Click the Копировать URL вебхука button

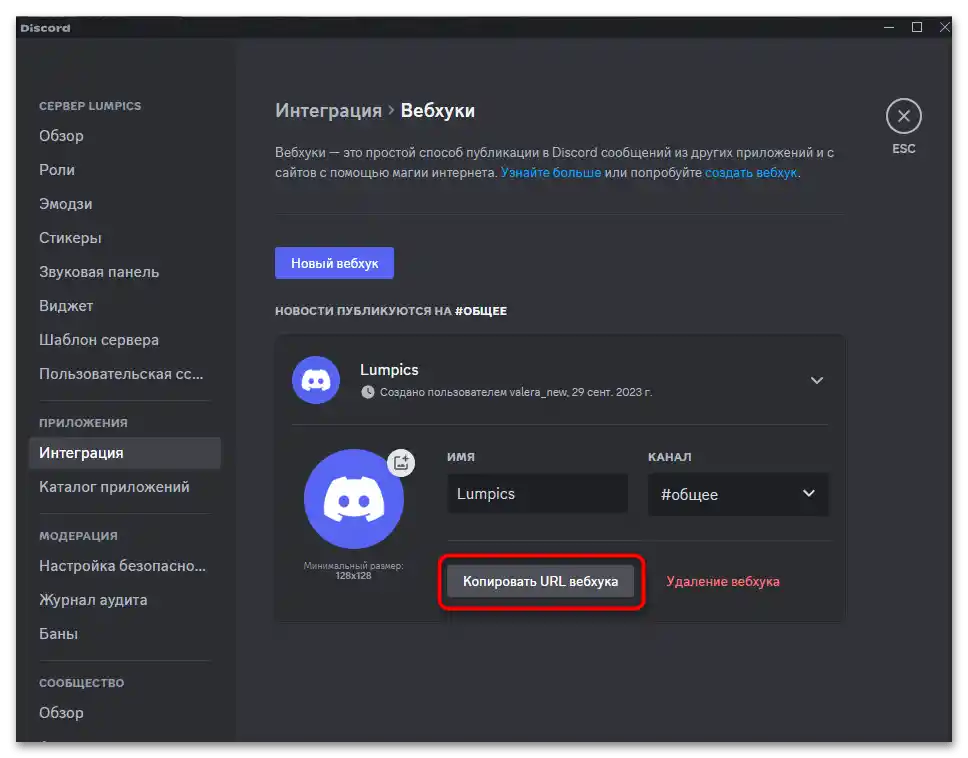541,580
